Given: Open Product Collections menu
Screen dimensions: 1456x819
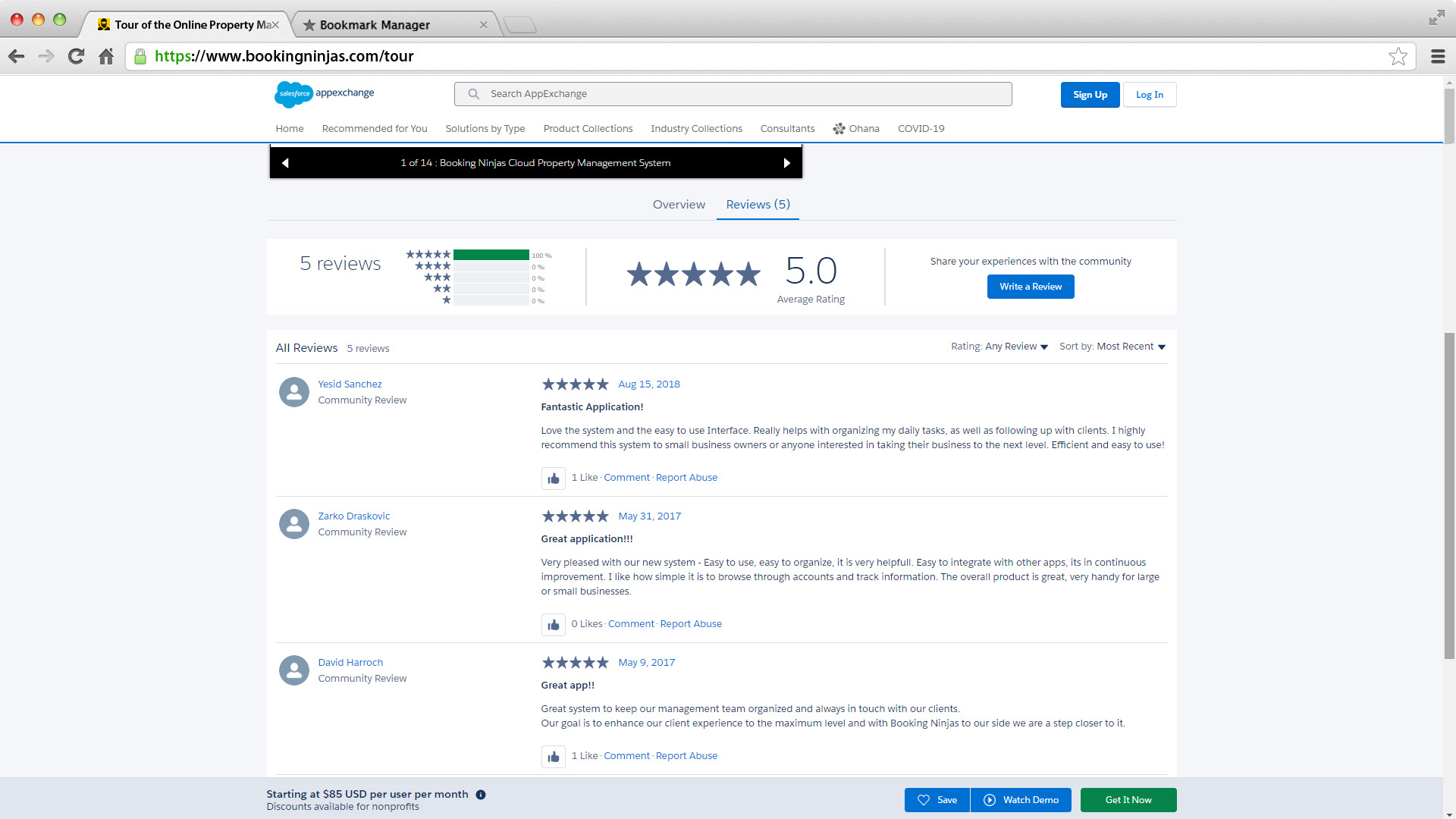Looking at the screenshot, I should [x=588, y=129].
